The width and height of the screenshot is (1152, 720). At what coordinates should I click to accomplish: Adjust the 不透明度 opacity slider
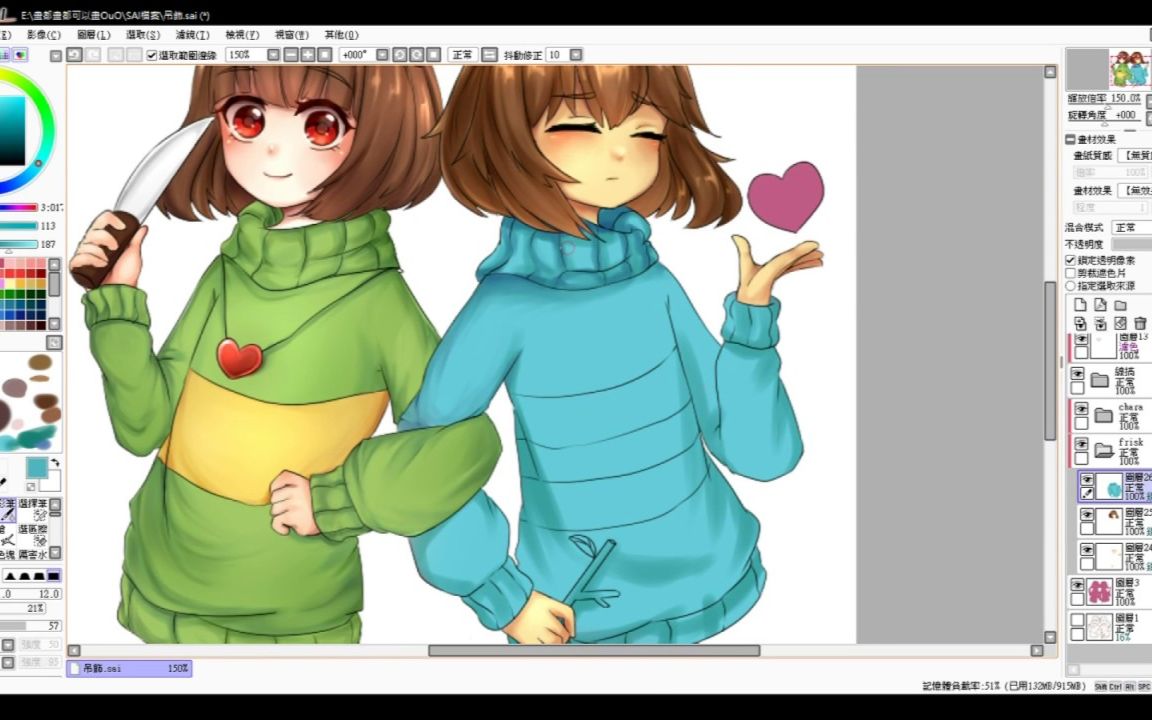coord(1131,244)
